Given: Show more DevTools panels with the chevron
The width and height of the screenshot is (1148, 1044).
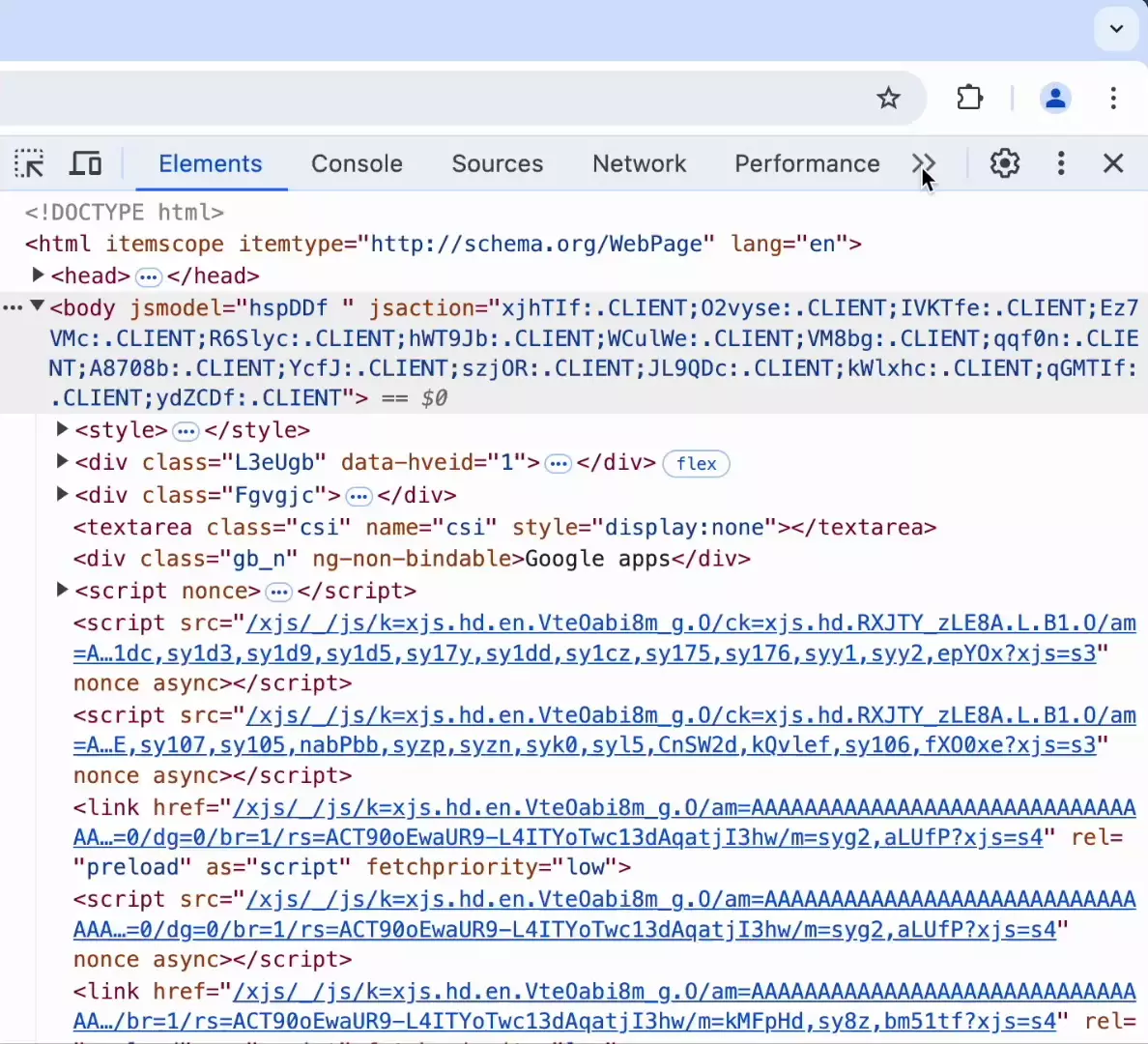Looking at the screenshot, I should 923,163.
